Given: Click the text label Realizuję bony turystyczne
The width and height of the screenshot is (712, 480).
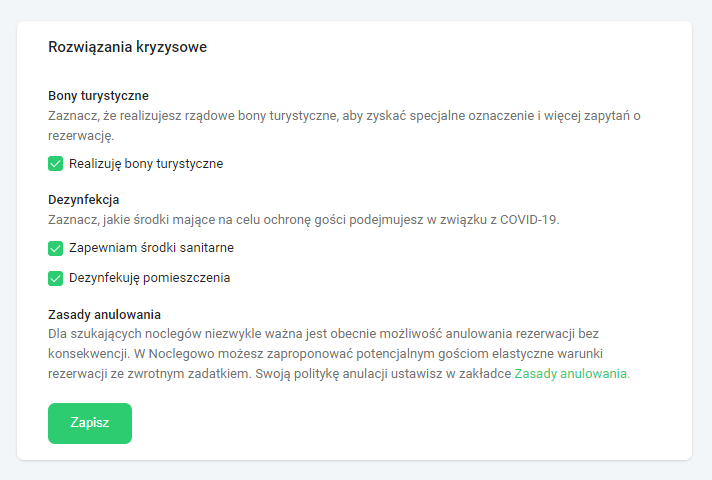Looking at the screenshot, I should point(146,164).
